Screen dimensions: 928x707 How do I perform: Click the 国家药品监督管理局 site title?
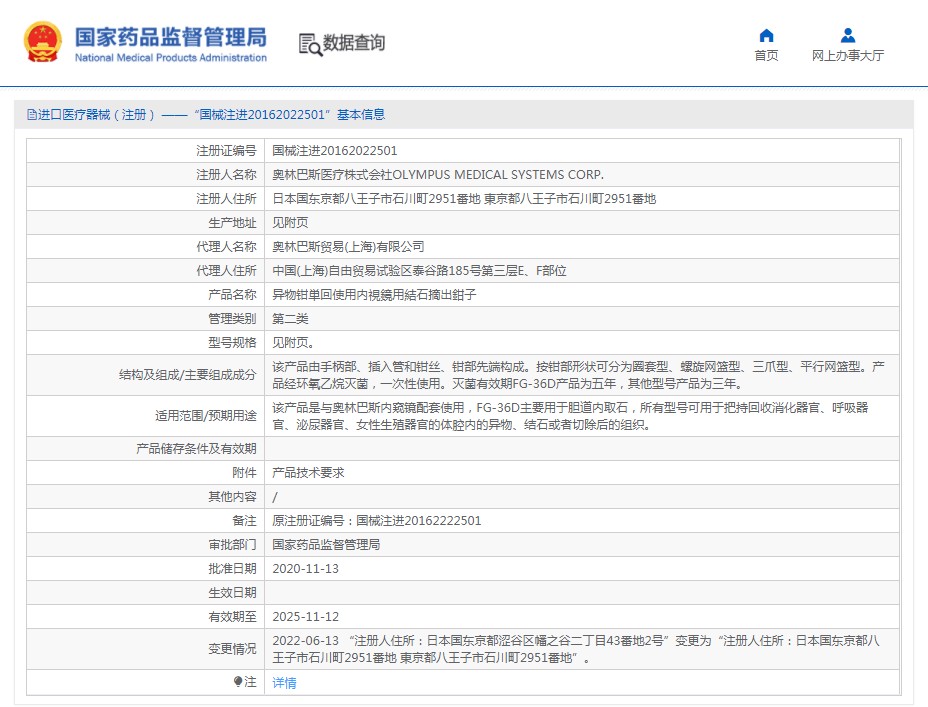point(171,38)
